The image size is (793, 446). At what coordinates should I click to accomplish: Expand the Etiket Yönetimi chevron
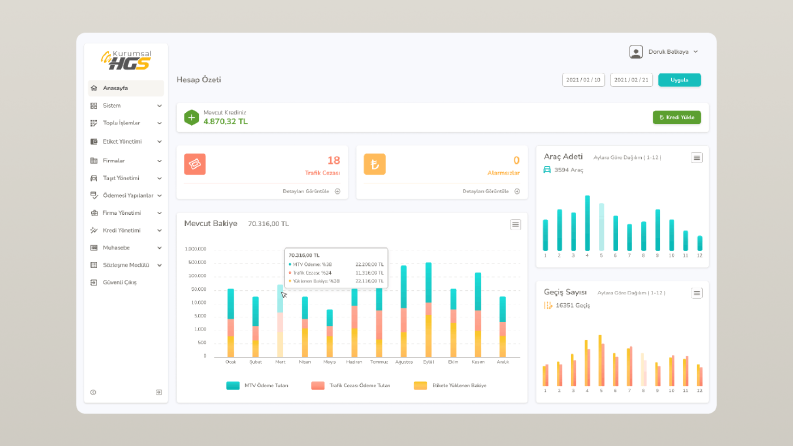159,142
